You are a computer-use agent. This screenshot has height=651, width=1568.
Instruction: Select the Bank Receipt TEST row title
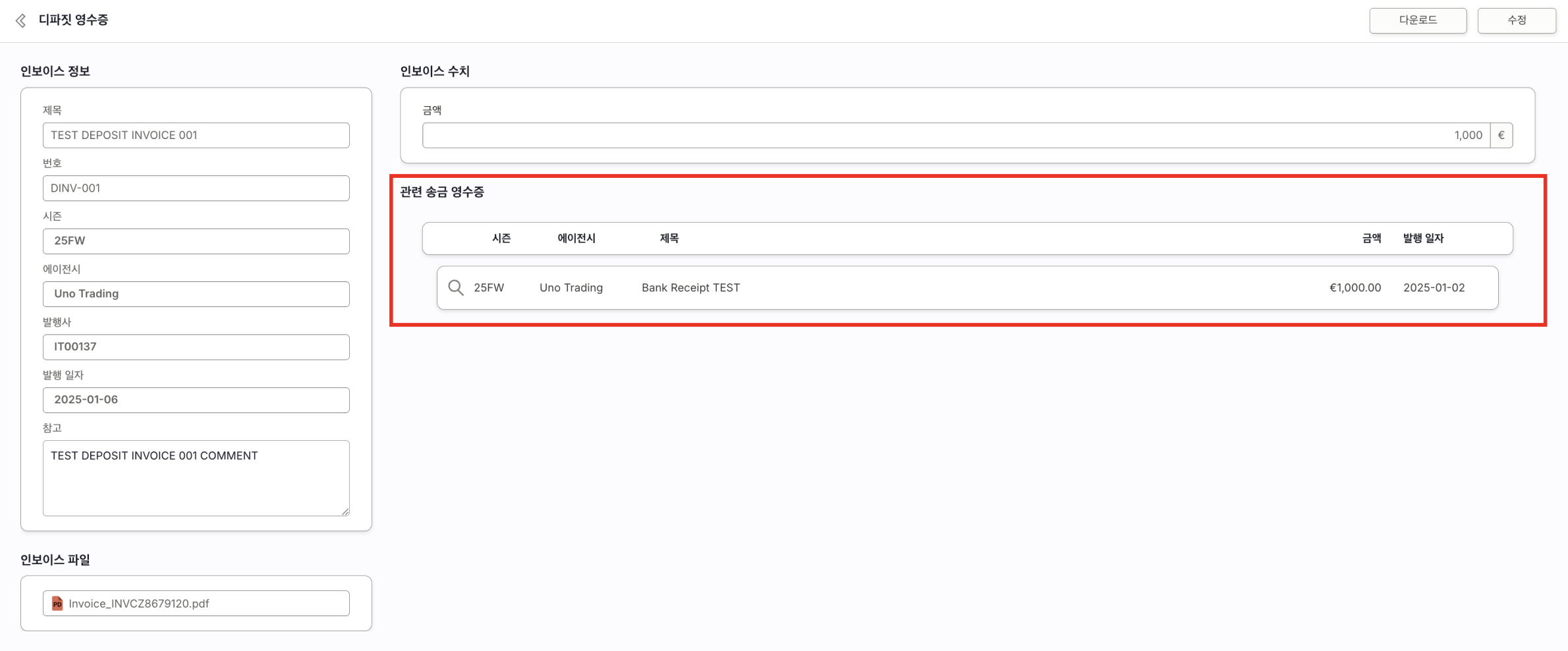[x=690, y=288]
